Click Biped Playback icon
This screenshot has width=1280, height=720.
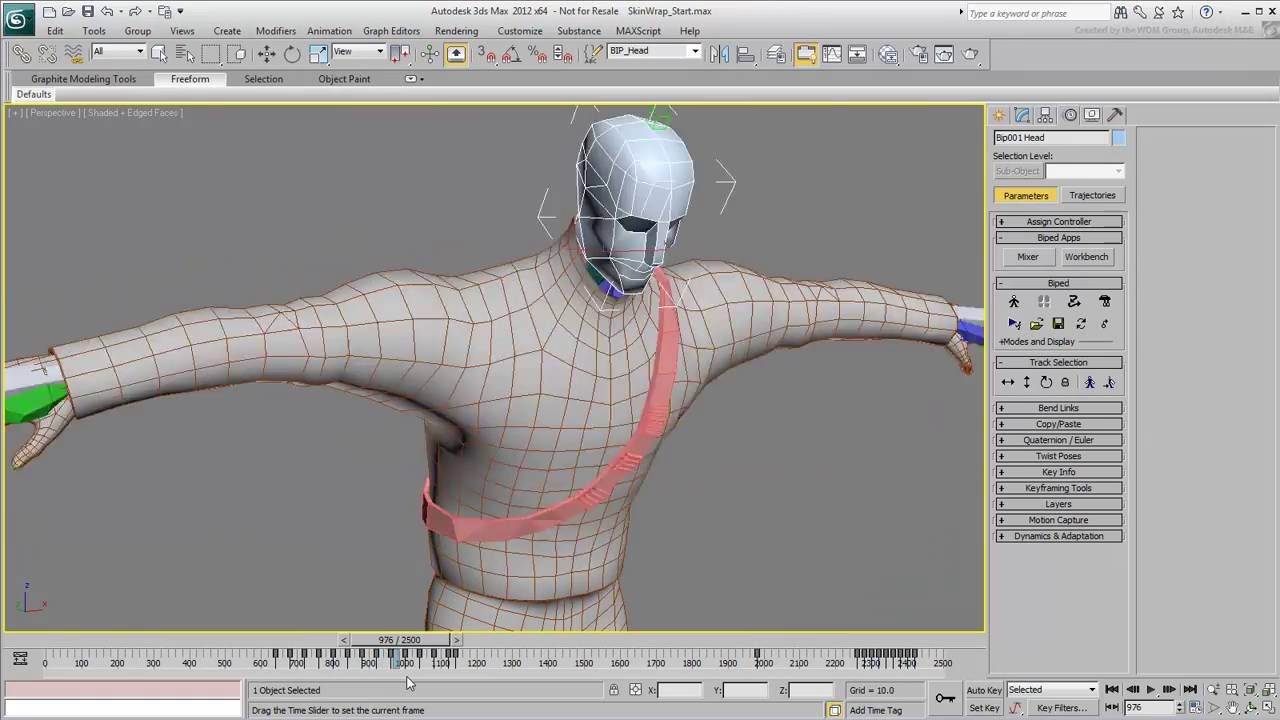(x=1014, y=324)
